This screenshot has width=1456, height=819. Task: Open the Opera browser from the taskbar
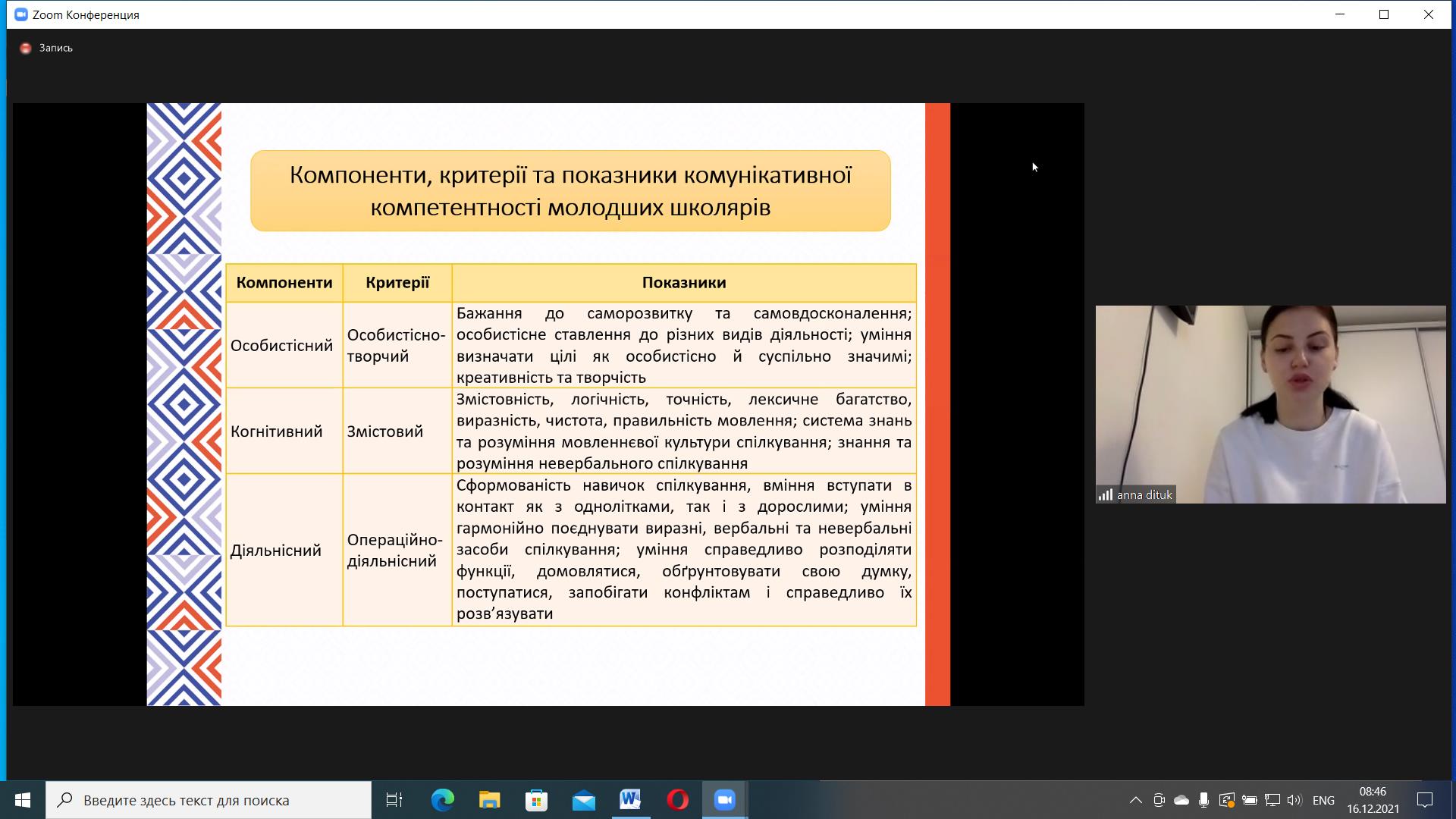coord(677,800)
